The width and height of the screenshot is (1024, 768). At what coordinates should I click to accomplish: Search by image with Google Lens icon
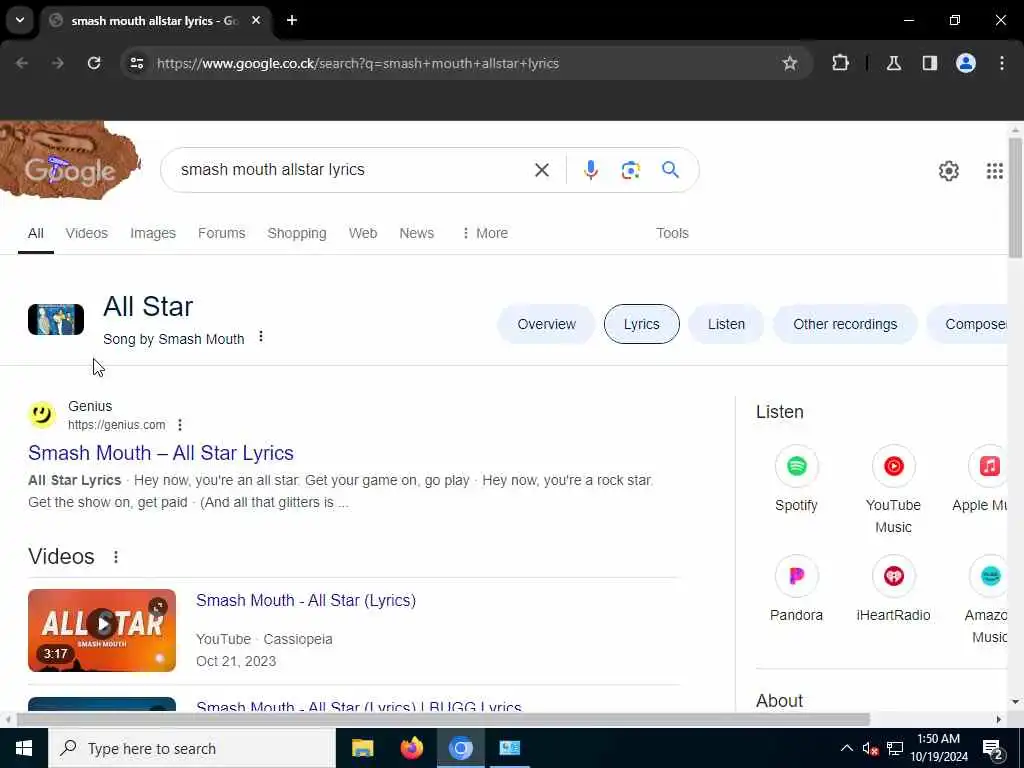(630, 170)
